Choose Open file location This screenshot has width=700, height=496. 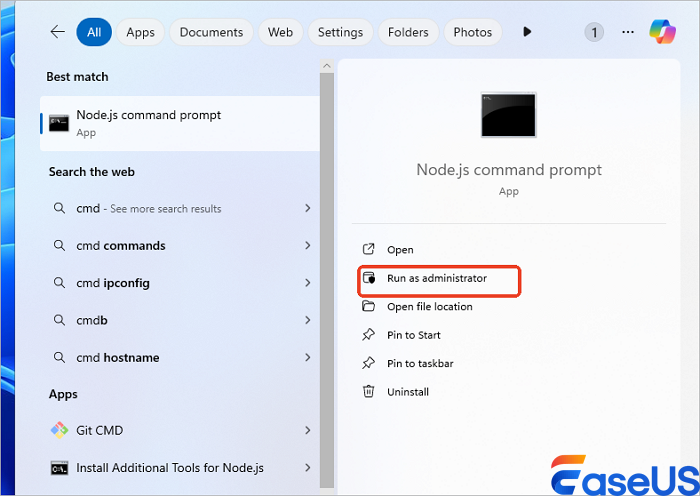(x=429, y=307)
